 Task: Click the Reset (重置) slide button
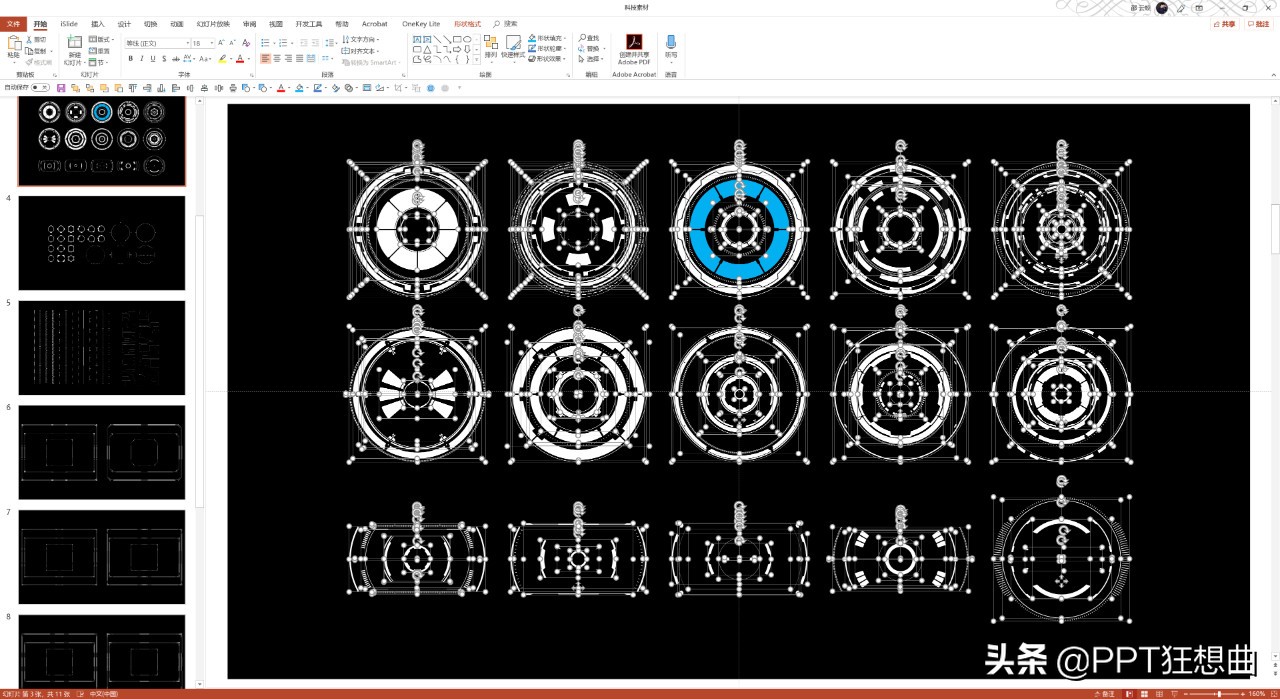(x=100, y=50)
